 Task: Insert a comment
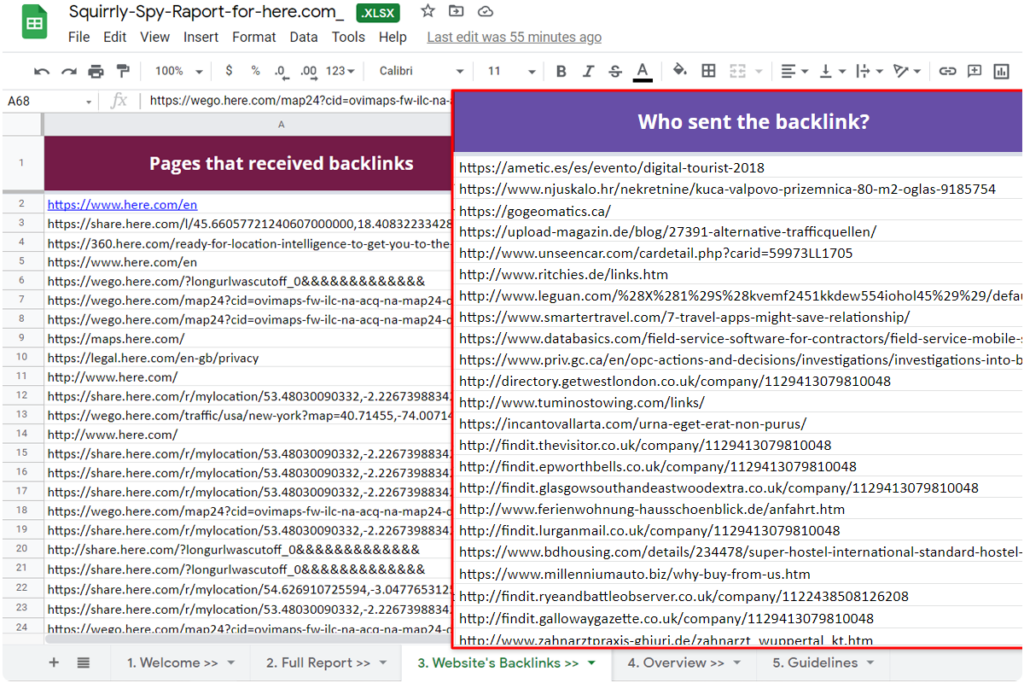[x=974, y=71]
